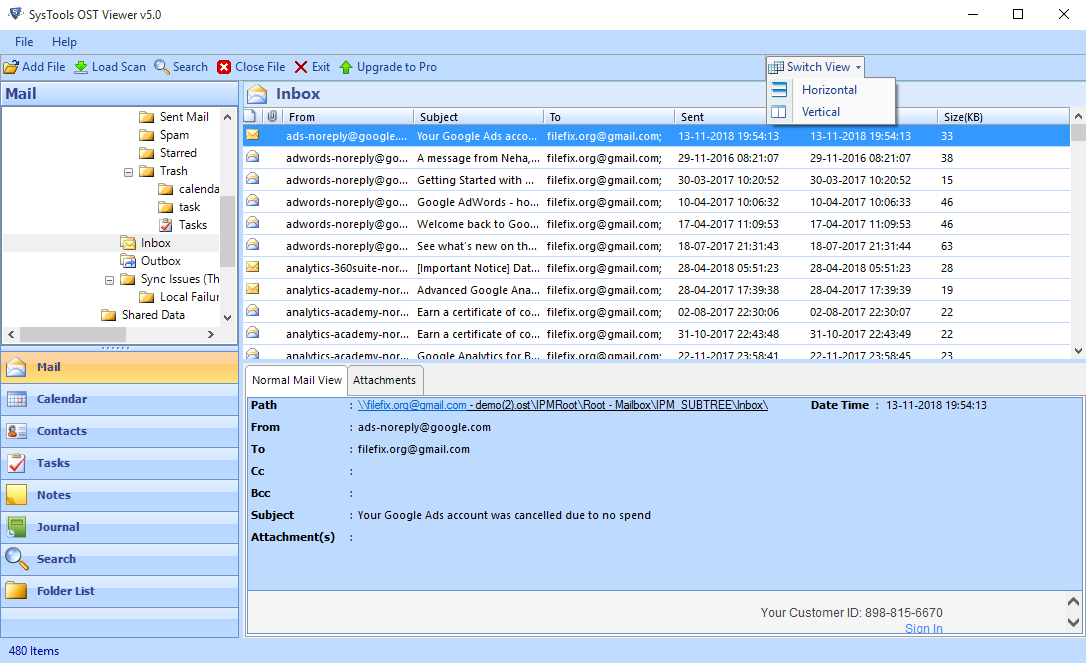Open the File menu
Screen dimensions: 1086x663
point(24,42)
